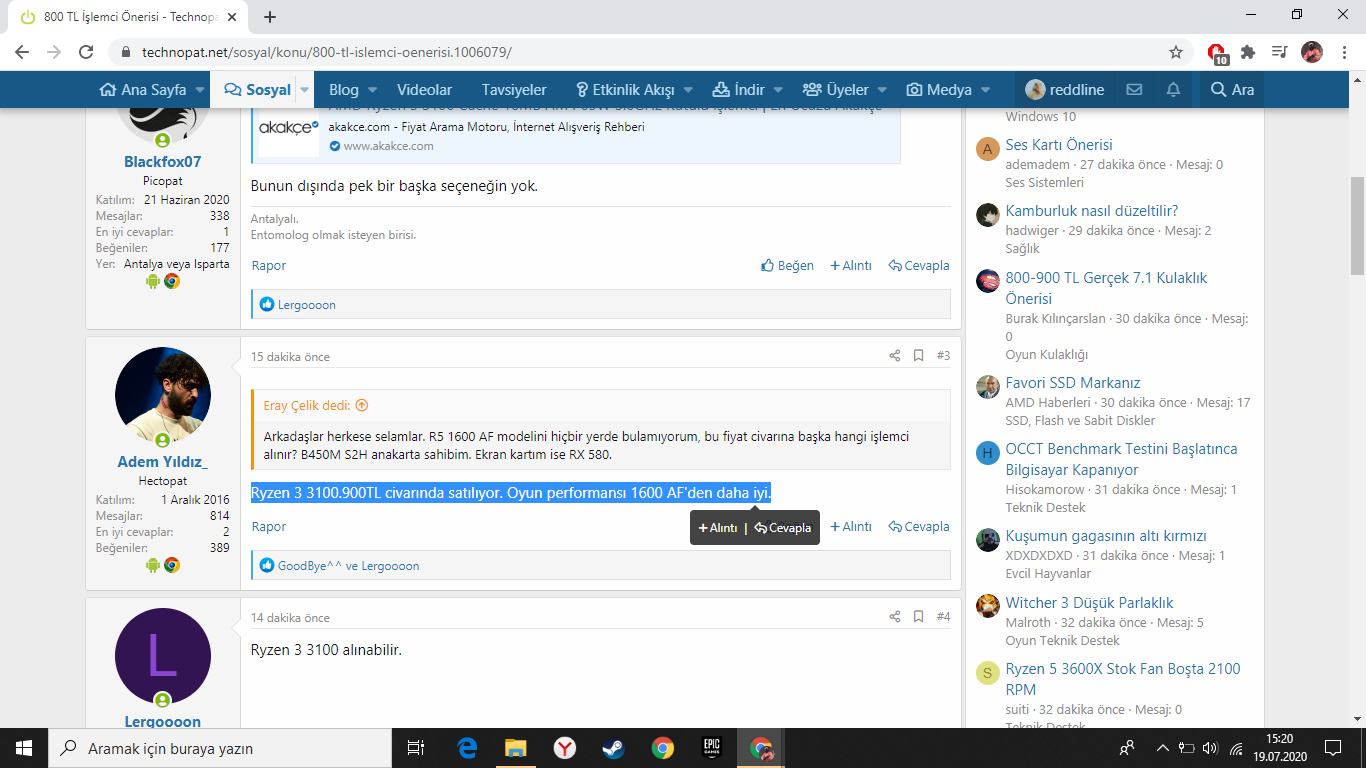Open the Videolar menu item
1366x768 pixels.
click(x=424, y=90)
